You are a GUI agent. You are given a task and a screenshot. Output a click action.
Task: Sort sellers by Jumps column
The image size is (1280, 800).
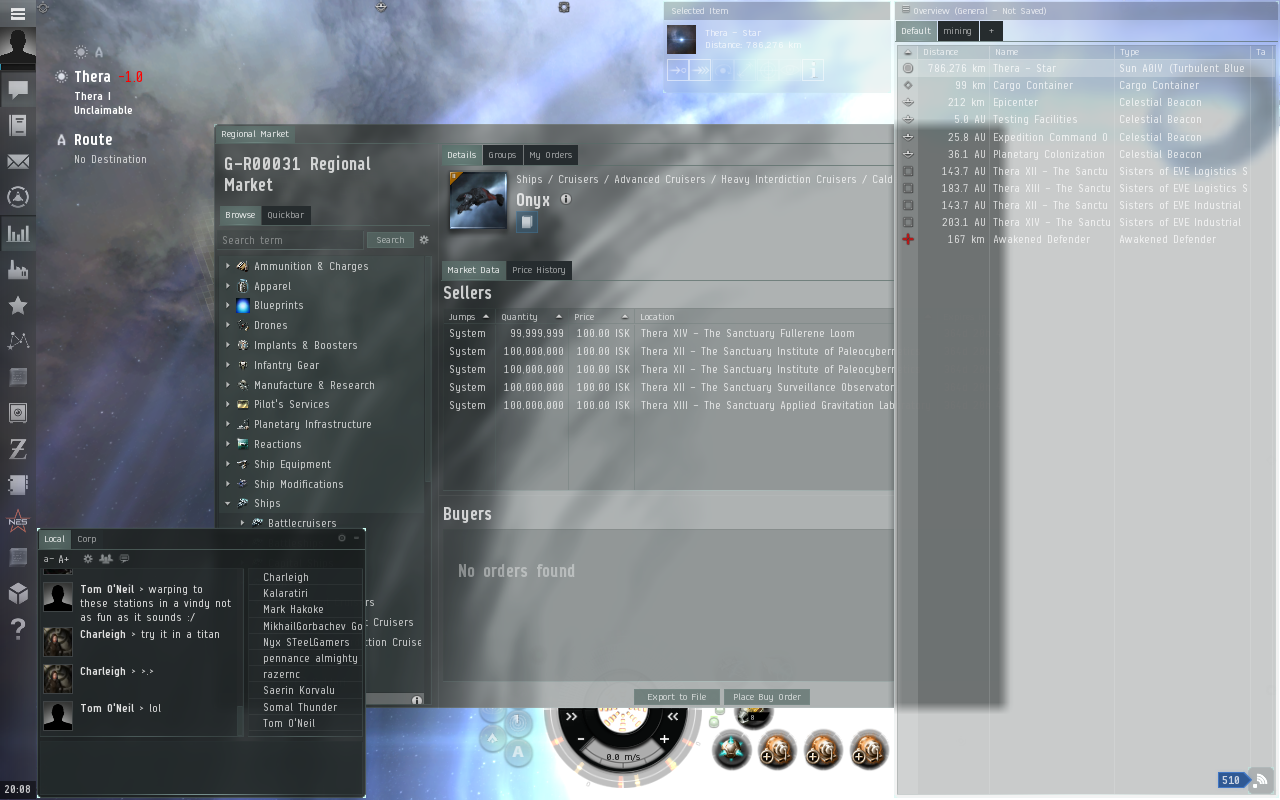(x=469, y=317)
